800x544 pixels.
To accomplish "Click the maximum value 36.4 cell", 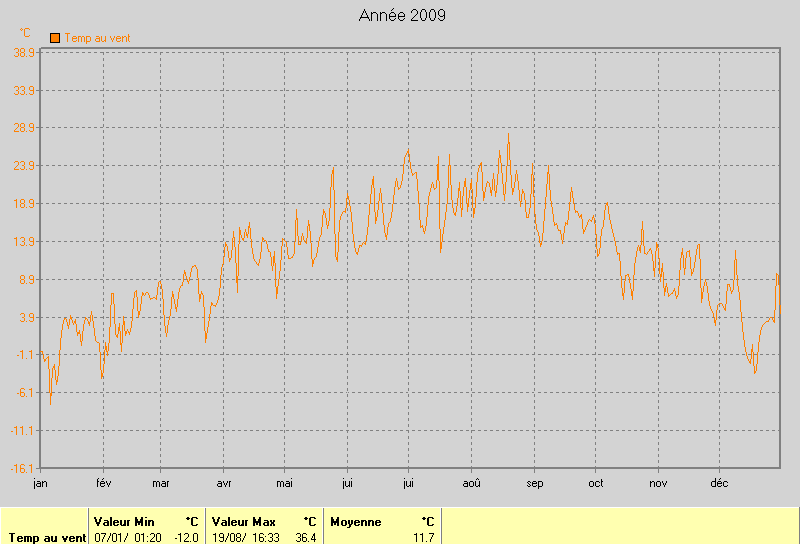I will [305, 537].
